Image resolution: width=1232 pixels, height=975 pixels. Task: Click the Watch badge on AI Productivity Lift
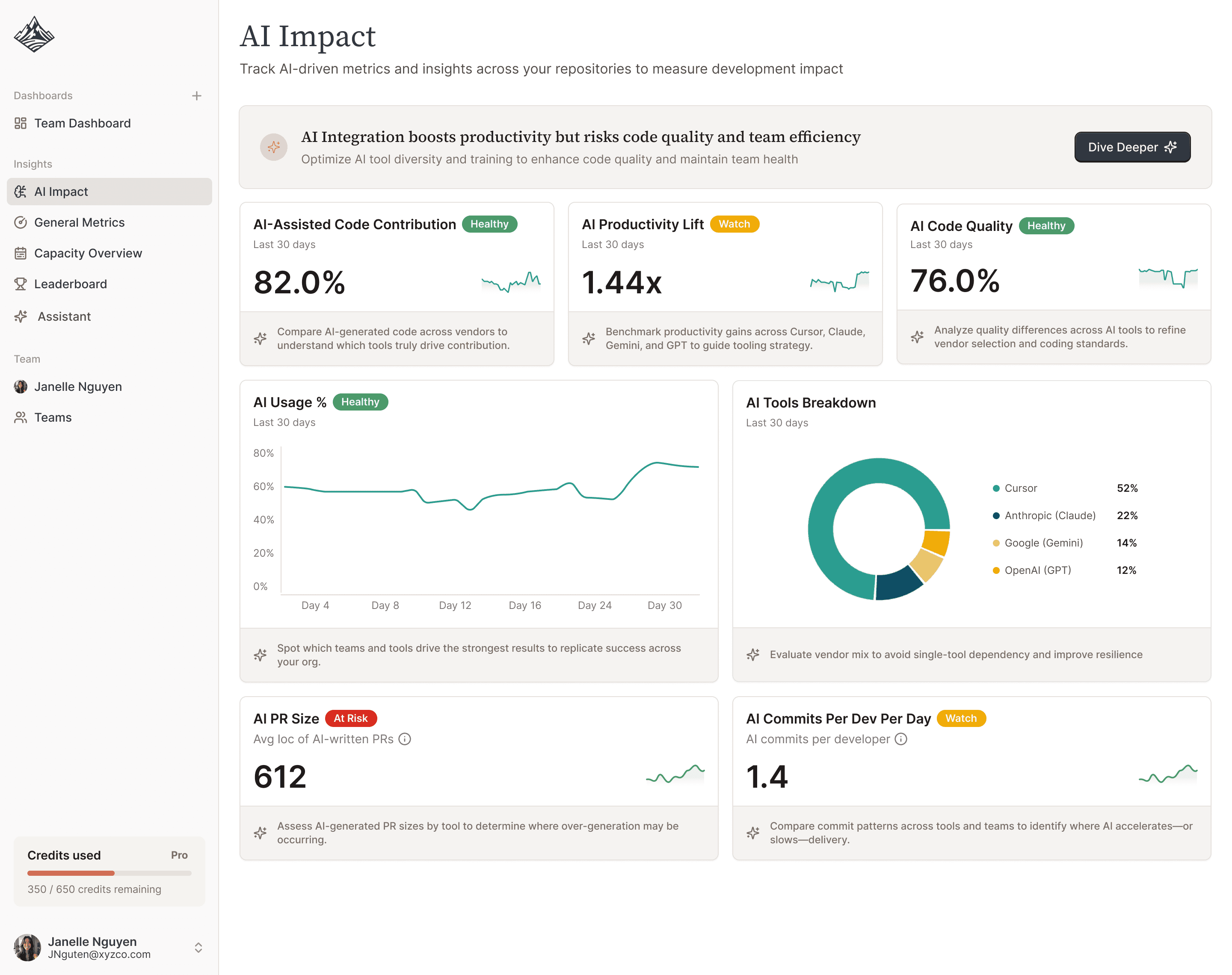point(734,224)
